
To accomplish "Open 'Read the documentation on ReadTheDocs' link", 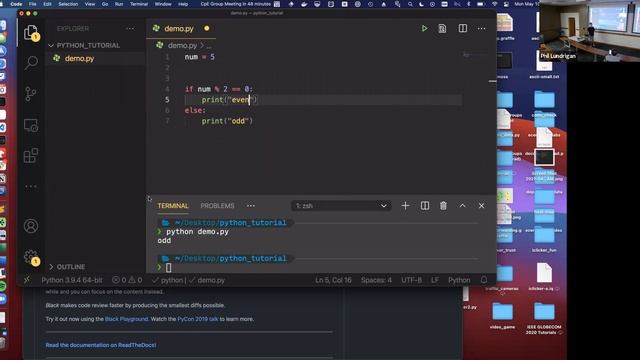I will tap(101, 345).
